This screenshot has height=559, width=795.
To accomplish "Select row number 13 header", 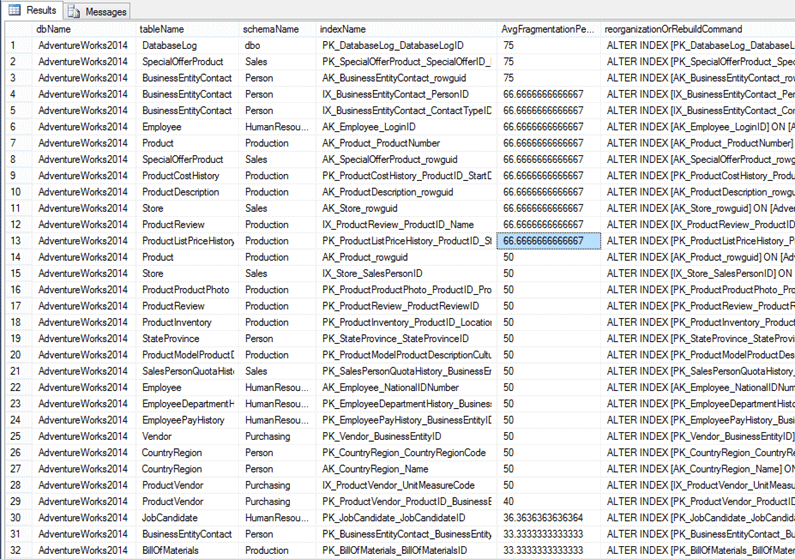I will tap(19, 241).
